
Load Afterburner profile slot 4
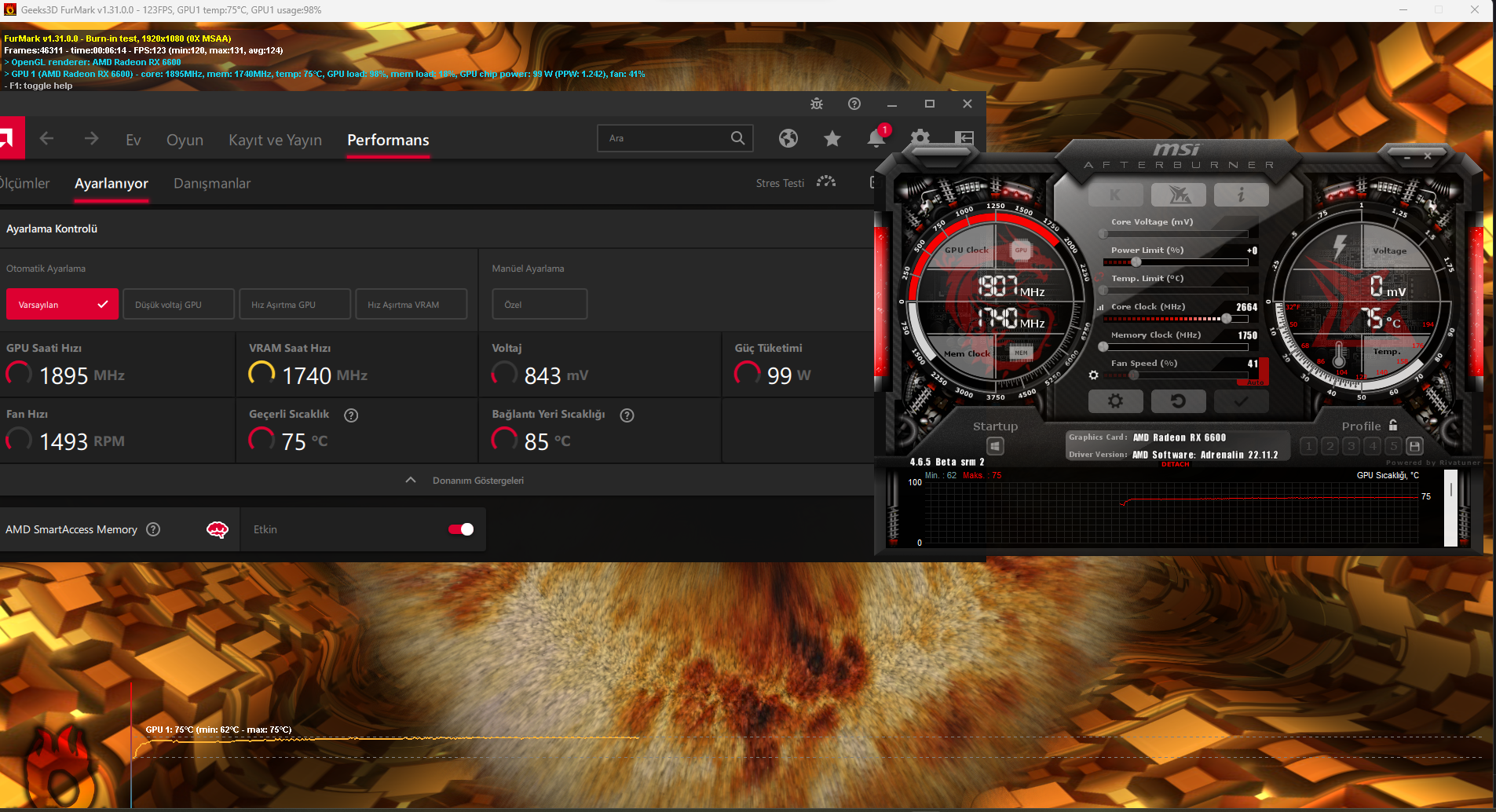[1372, 446]
